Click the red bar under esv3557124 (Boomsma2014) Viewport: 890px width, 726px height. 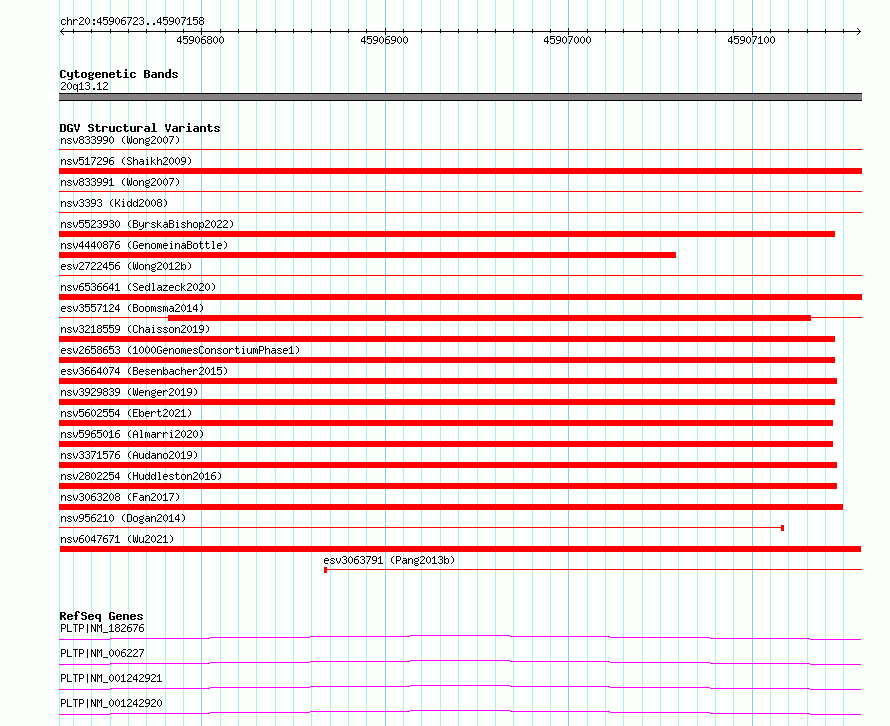[489, 318]
